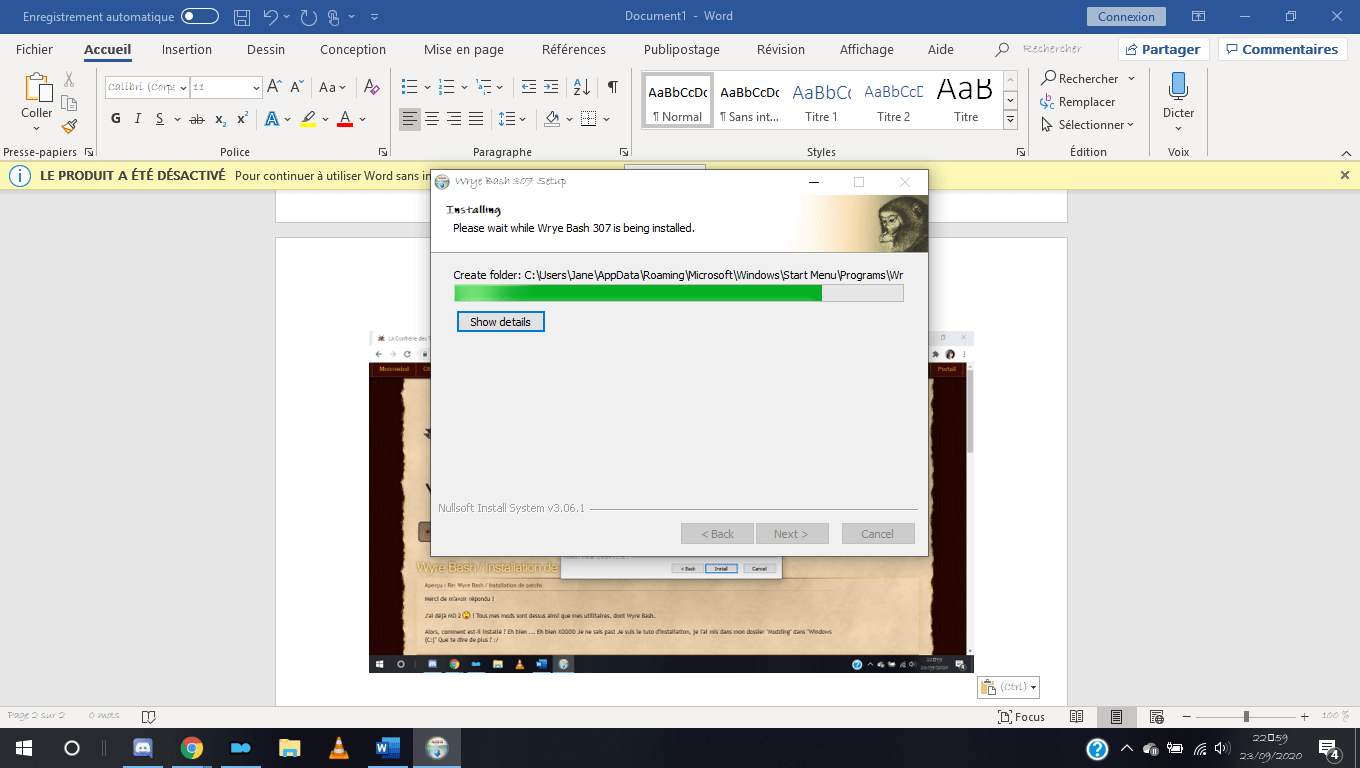Screen dimensions: 1360x768
Task: Click Show details in Wrye Bash setup
Action: point(500,322)
